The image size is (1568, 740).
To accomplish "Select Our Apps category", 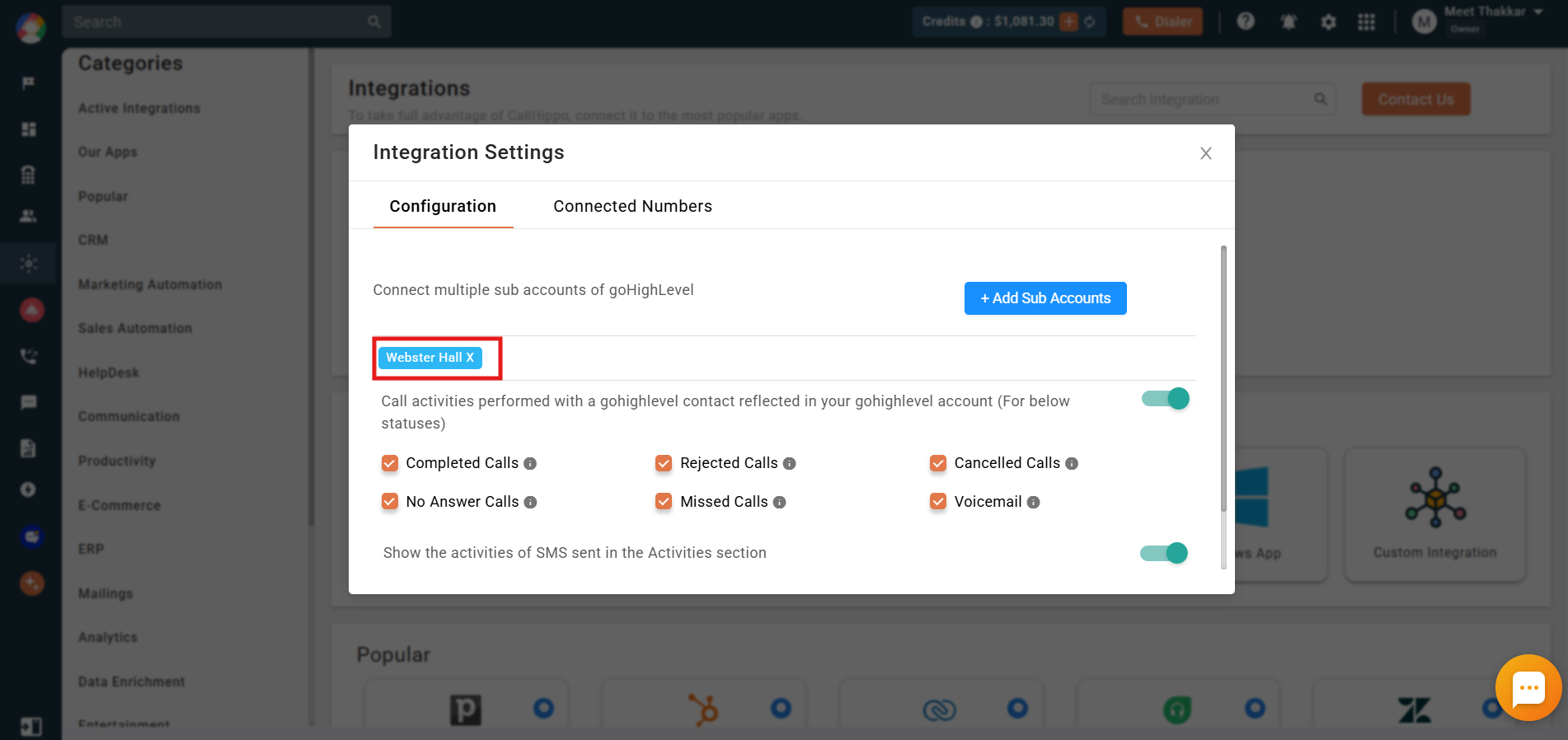I will [108, 152].
